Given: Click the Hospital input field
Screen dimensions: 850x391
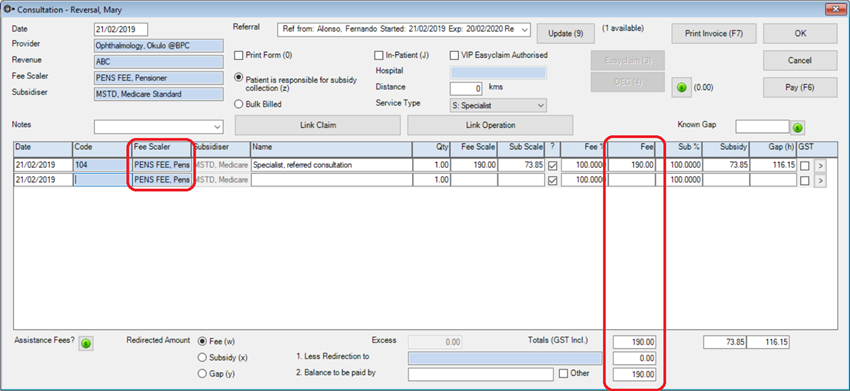Looking at the screenshot, I should (x=499, y=73).
